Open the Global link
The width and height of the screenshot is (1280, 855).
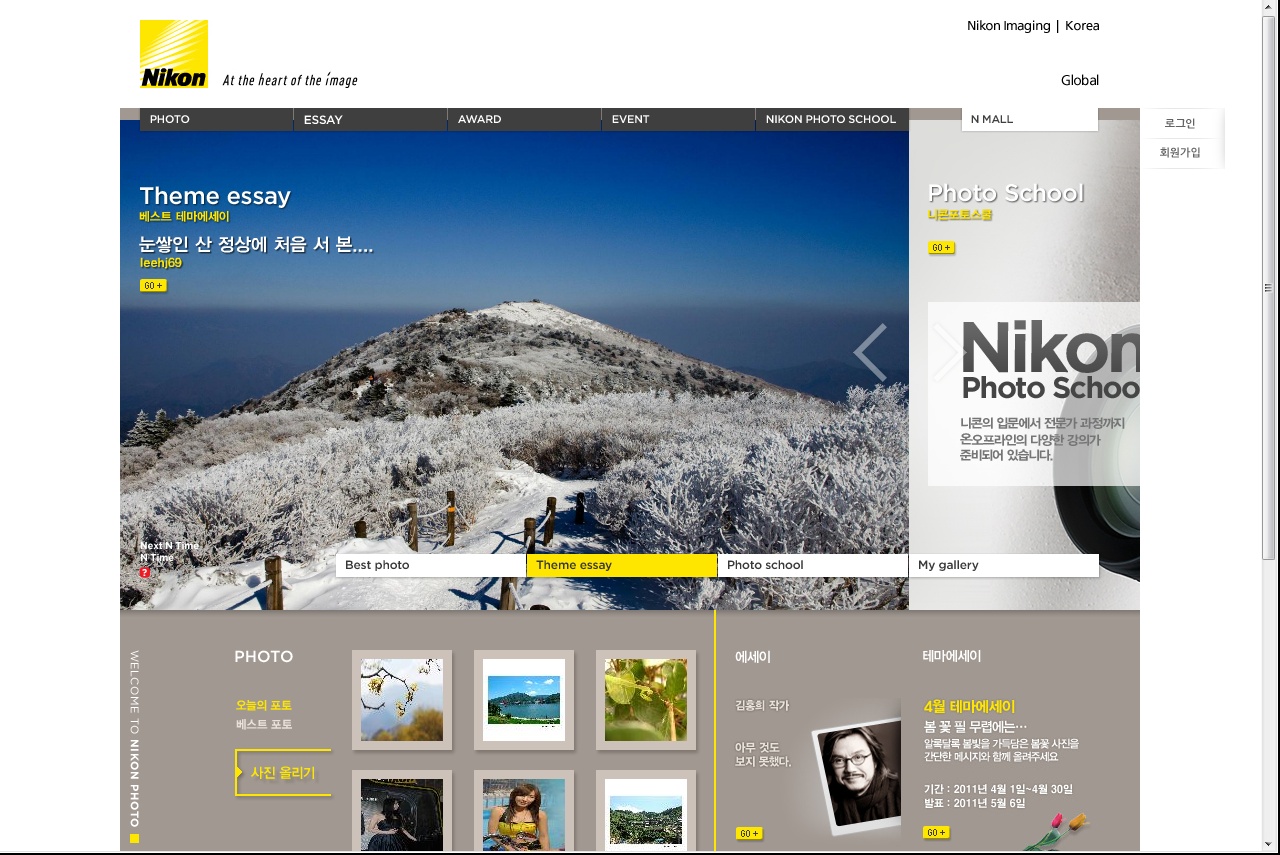[1080, 80]
